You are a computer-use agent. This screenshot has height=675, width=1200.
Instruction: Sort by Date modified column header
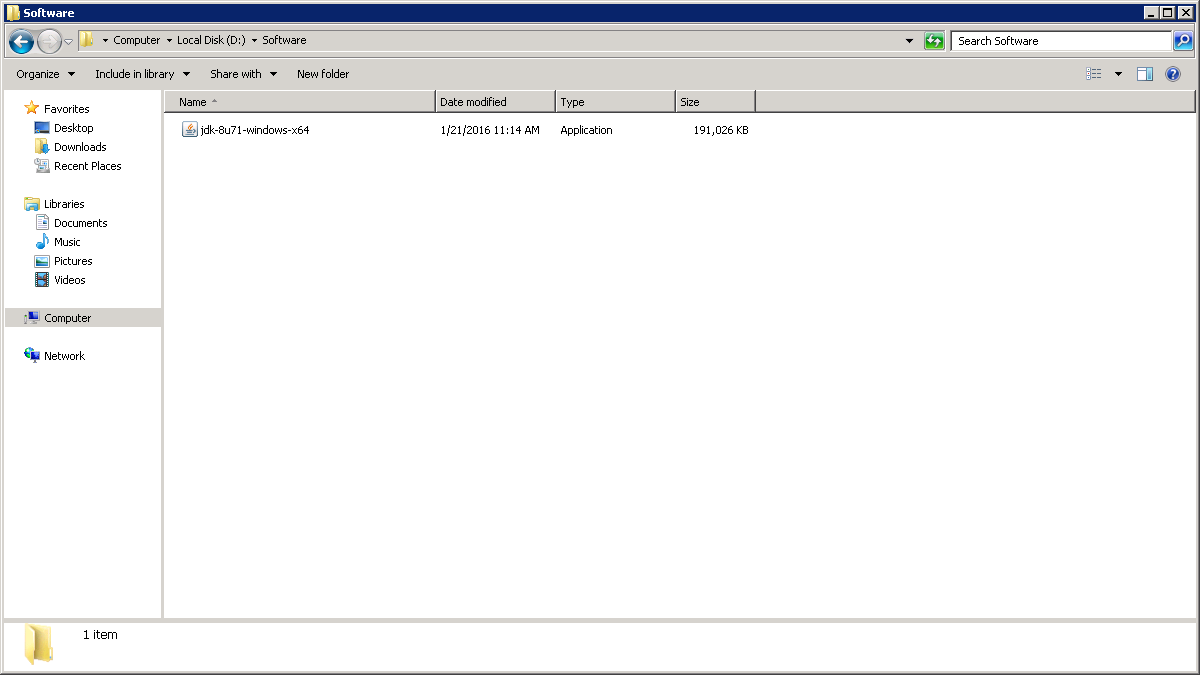click(x=495, y=102)
